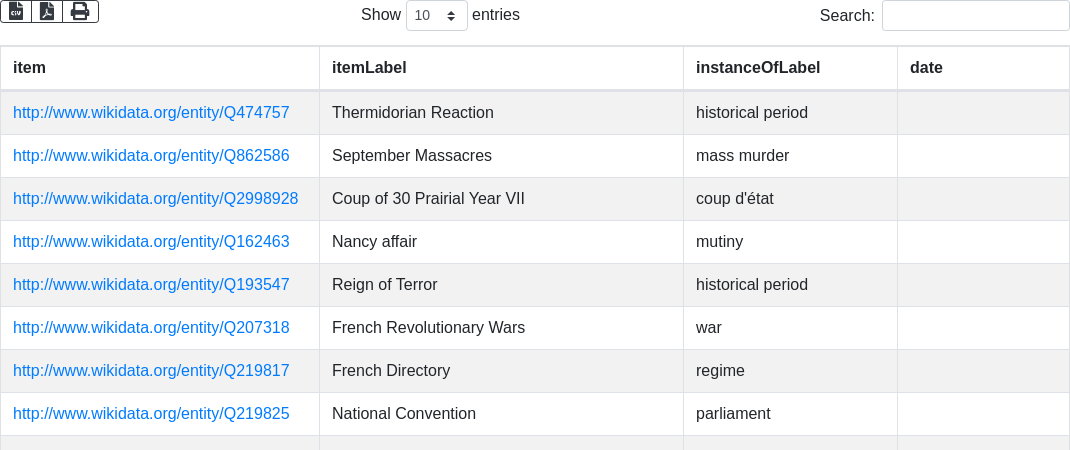Image resolution: width=1070 pixels, height=450 pixels.
Task: Sort by the itemLabel column header
Action: coord(501,68)
